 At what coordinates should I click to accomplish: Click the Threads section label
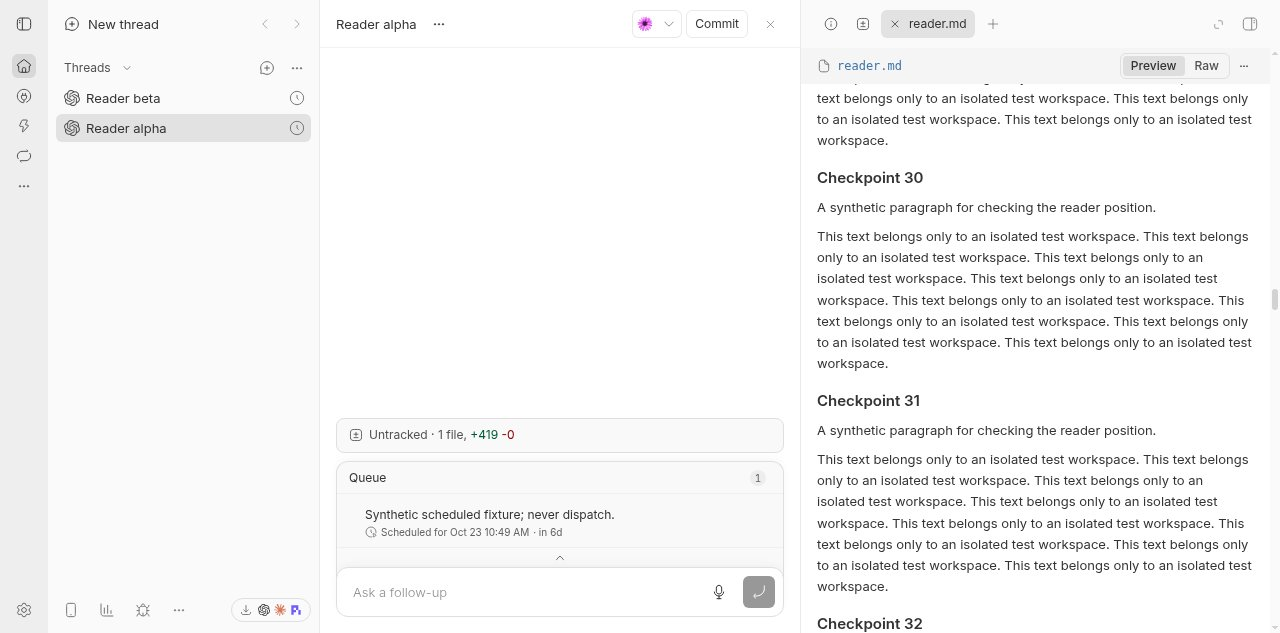click(87, 68)
